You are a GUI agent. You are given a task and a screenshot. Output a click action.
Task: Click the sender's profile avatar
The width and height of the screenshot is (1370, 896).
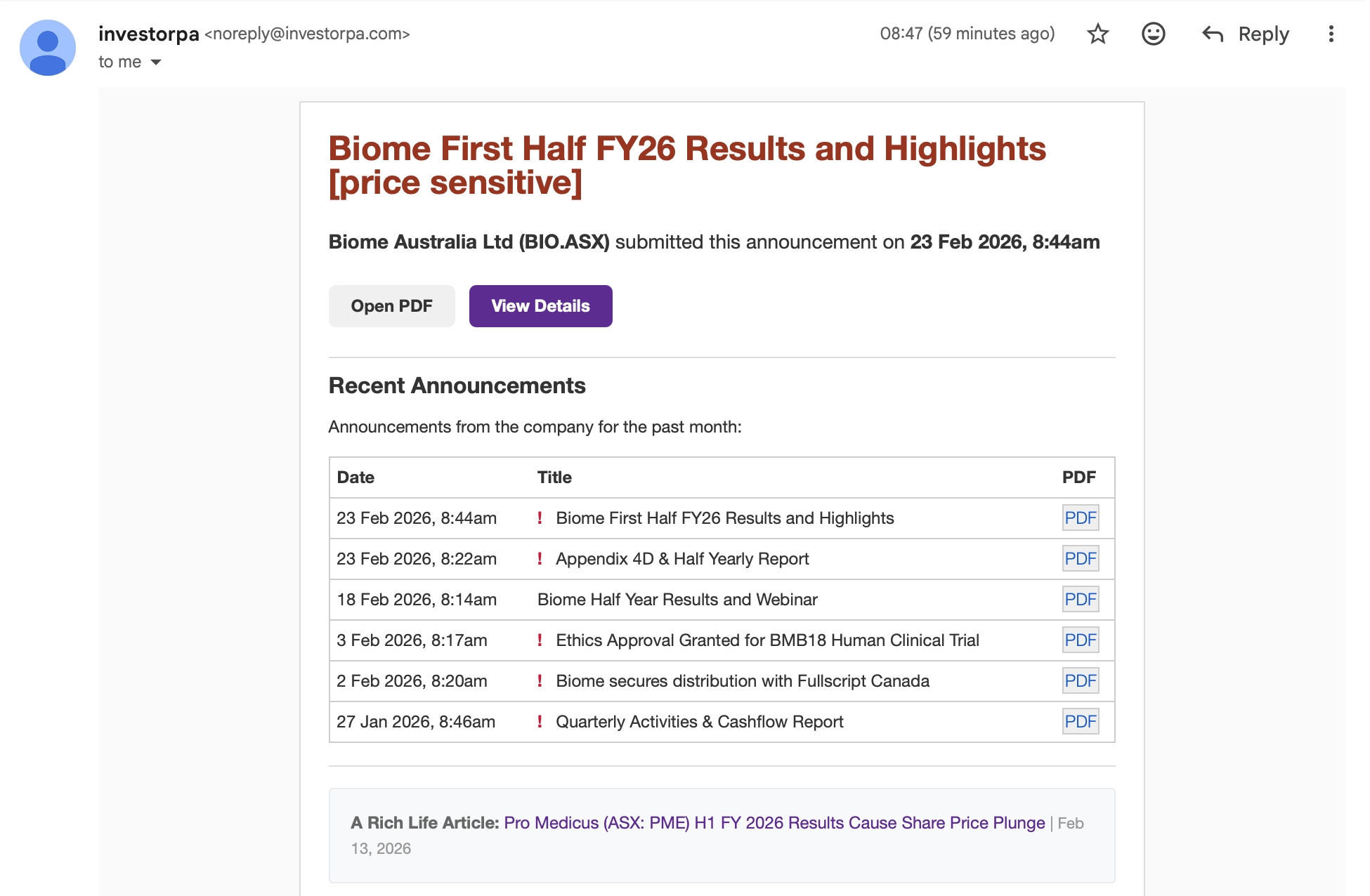tap(48, 47)
